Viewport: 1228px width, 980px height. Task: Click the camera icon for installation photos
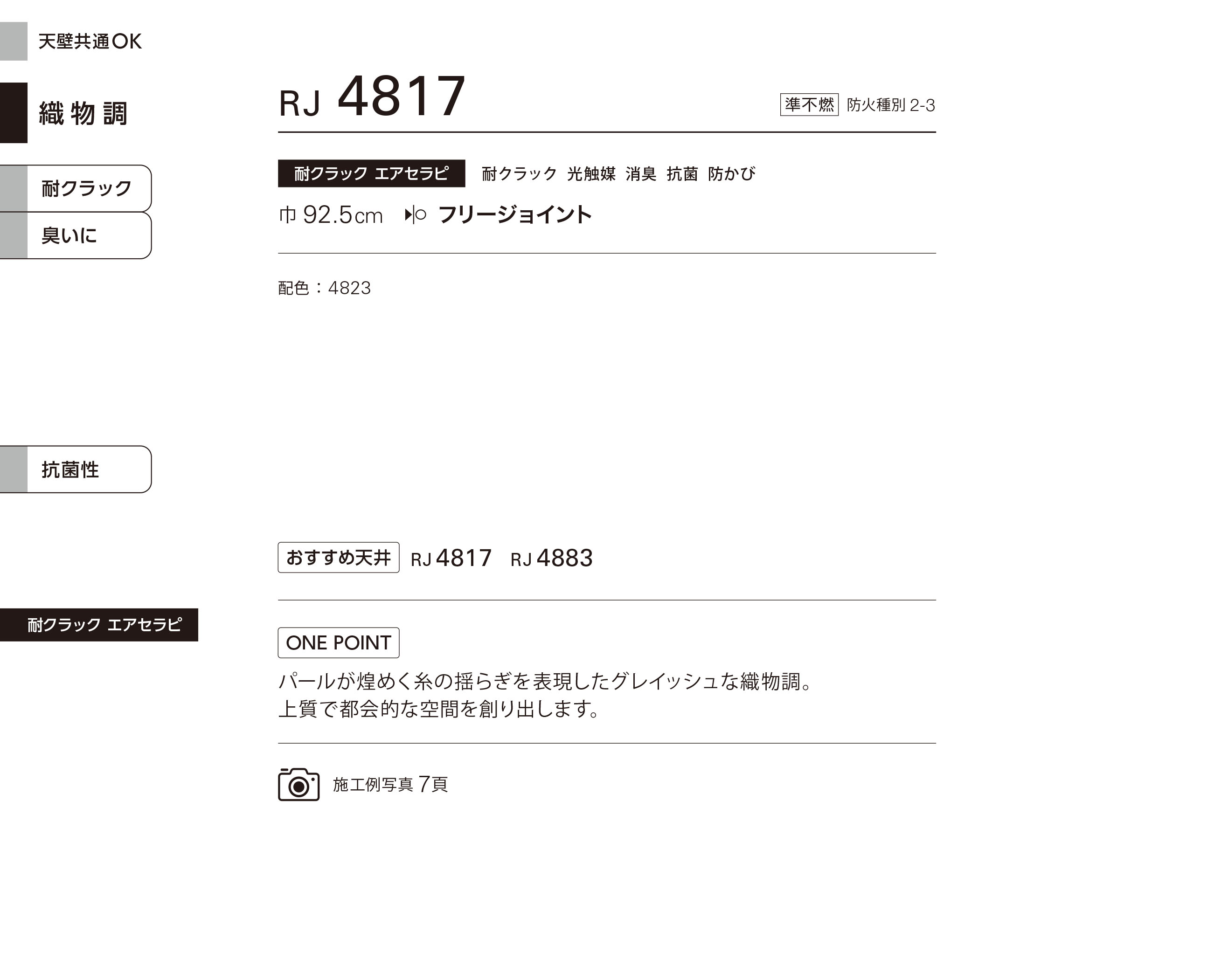point(298,784)
